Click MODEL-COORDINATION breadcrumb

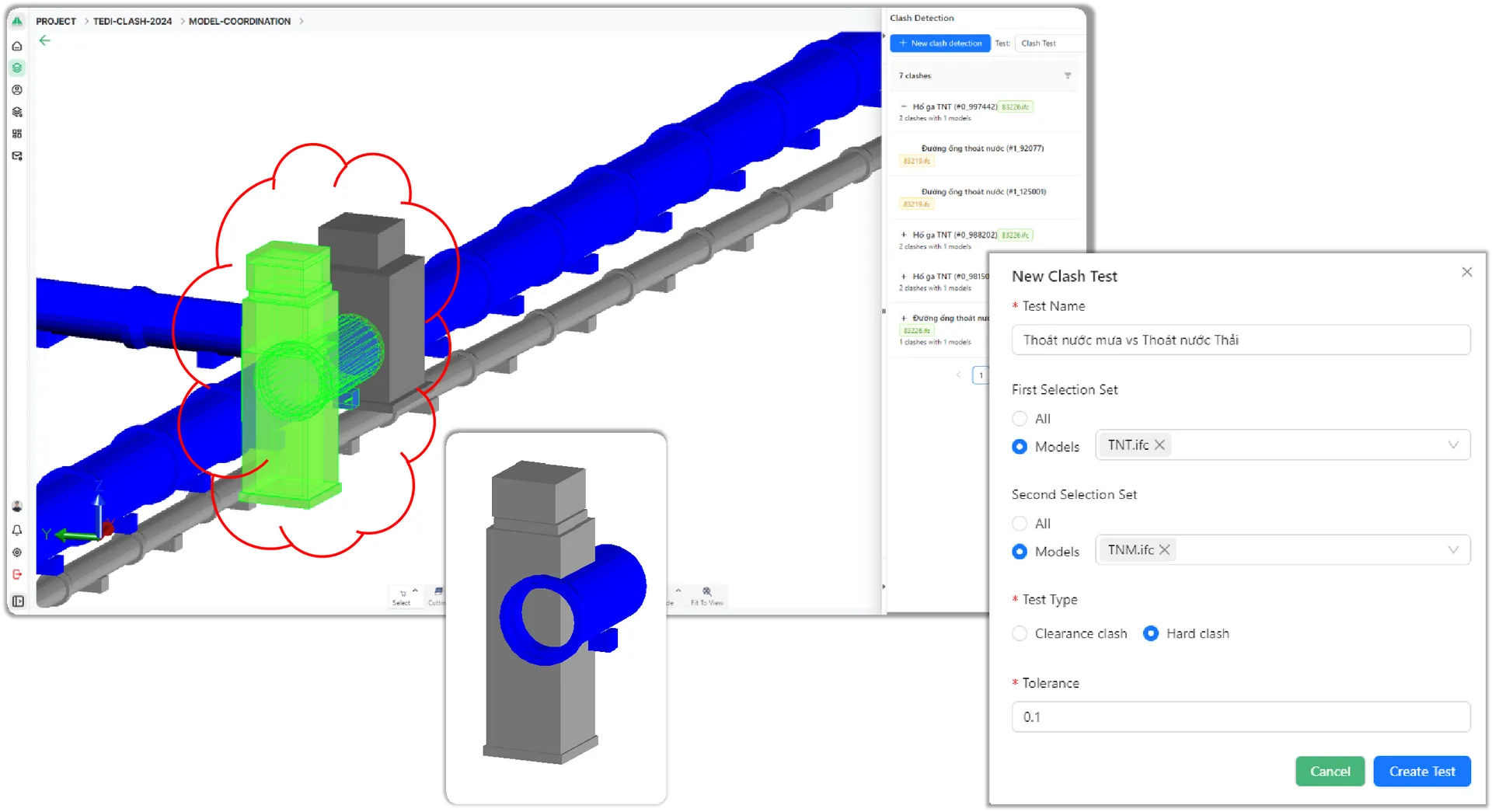(x=239, y=22)
